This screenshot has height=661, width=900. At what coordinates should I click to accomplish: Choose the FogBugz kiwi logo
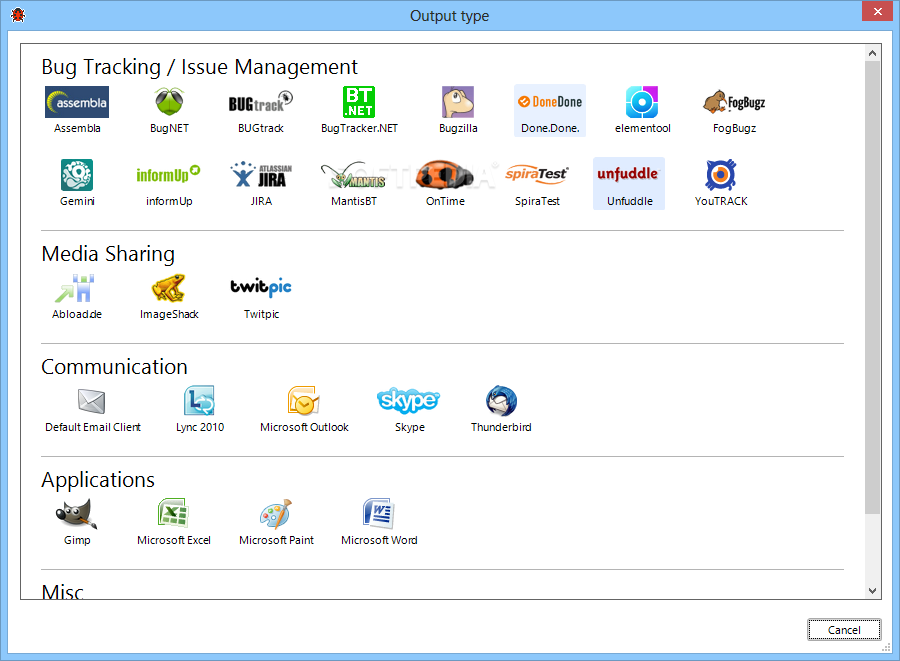tap(734, 102)
